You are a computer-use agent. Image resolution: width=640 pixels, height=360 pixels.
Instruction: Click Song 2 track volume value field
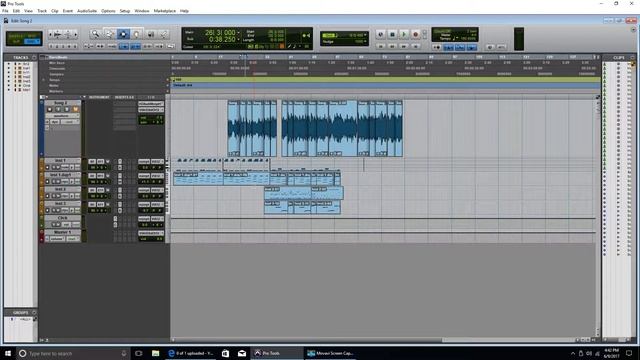tap(151, 118)
